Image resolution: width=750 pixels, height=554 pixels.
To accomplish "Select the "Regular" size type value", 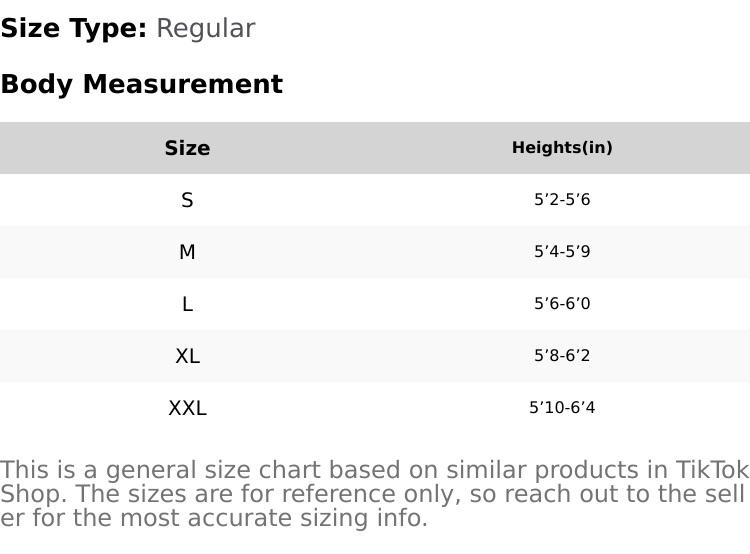I will 205,29.
